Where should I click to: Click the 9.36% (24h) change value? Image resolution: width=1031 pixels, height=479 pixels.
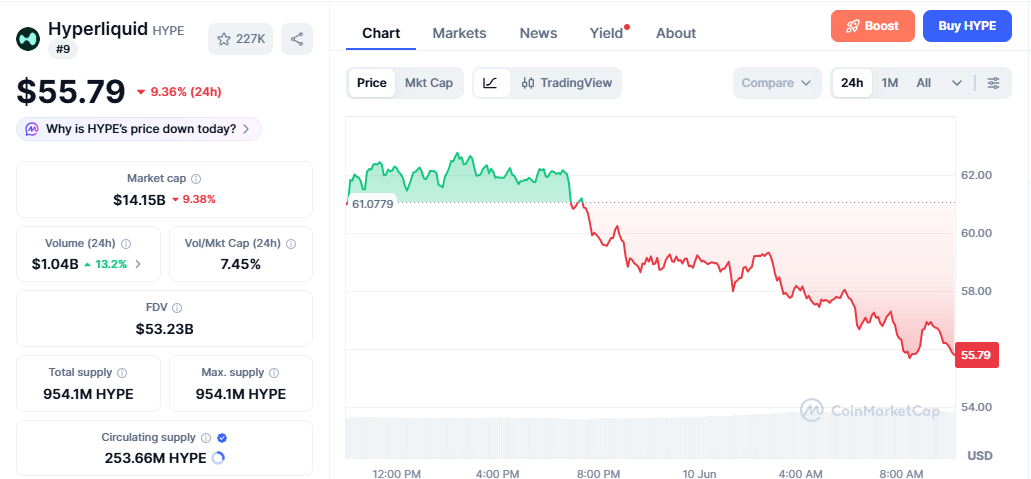(x=185, y=92)
